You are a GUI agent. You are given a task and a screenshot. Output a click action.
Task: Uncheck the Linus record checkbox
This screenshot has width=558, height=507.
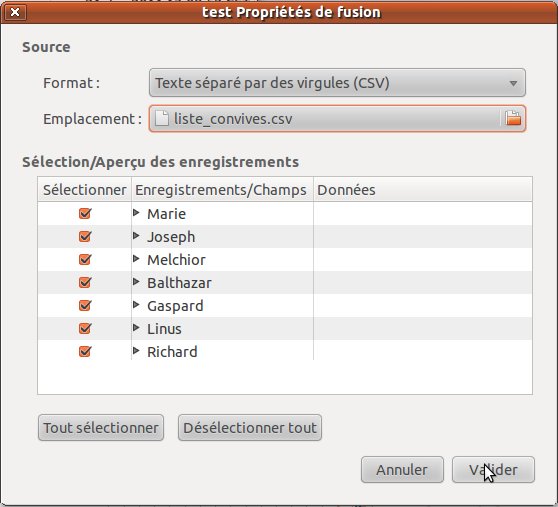pyautogui.click(x=85, y=328)
